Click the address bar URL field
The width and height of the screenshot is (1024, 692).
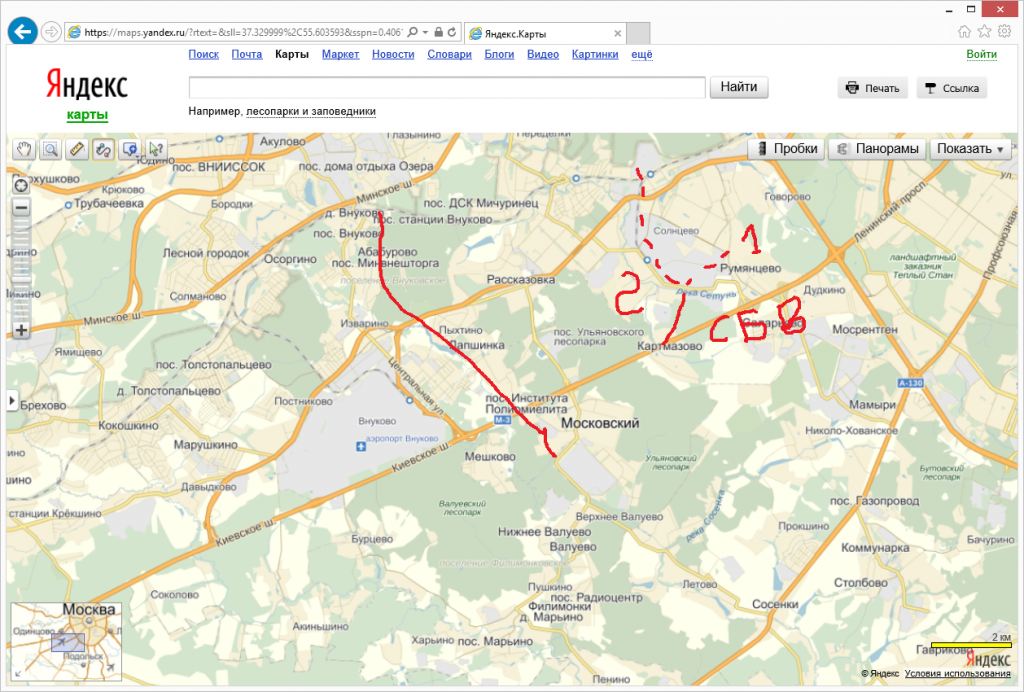[244, 32]
